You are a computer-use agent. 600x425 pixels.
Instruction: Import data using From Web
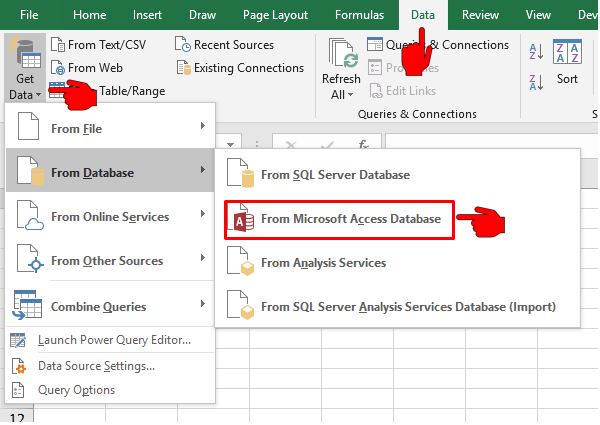[87, 68]
